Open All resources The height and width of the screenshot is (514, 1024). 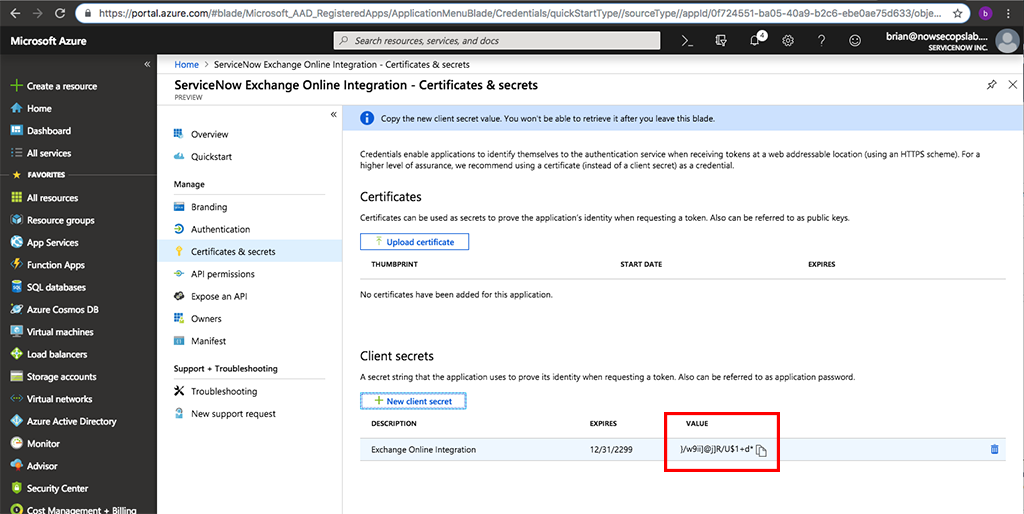[x=44, y=198]
